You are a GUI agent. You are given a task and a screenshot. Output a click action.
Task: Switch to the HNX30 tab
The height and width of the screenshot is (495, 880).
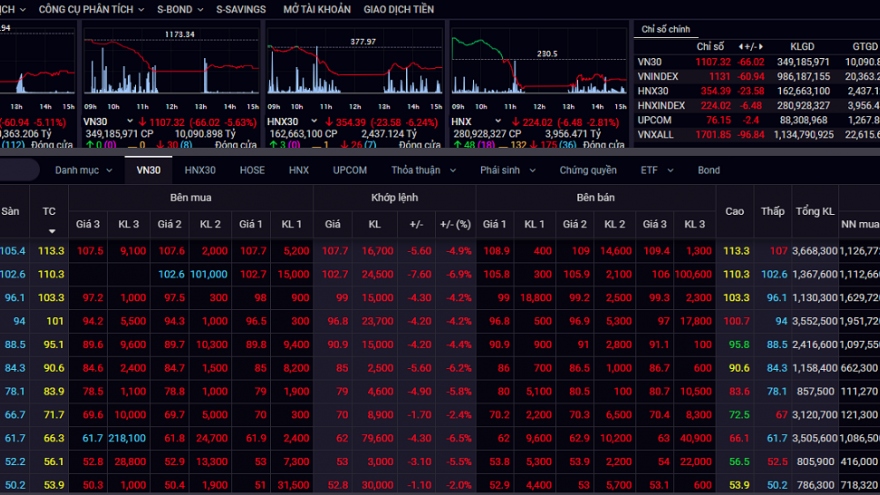(200, 170)
